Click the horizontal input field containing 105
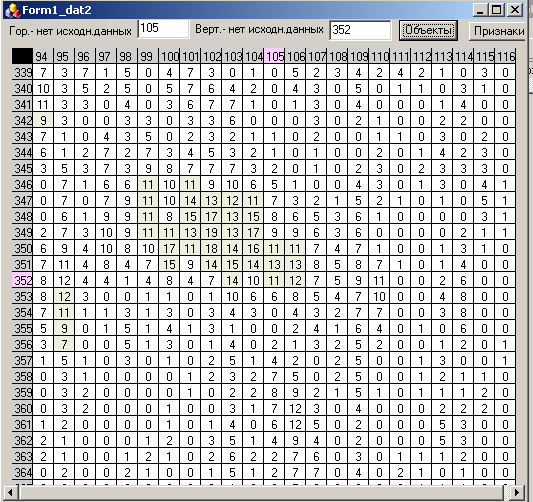Viewport: 533px width, 502px height. coord(164,29)
